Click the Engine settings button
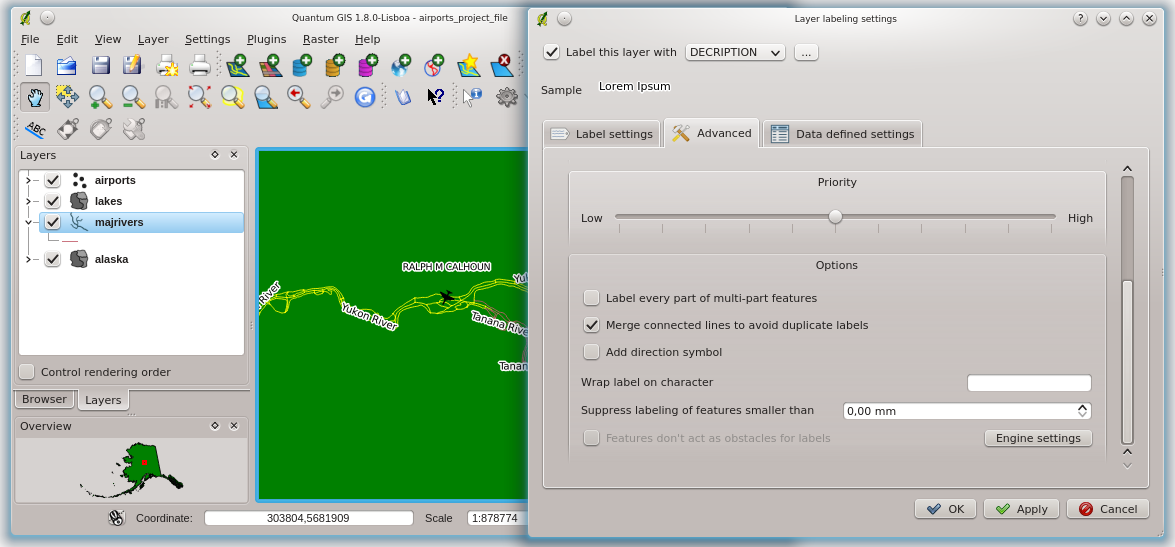 point(1038,438)
